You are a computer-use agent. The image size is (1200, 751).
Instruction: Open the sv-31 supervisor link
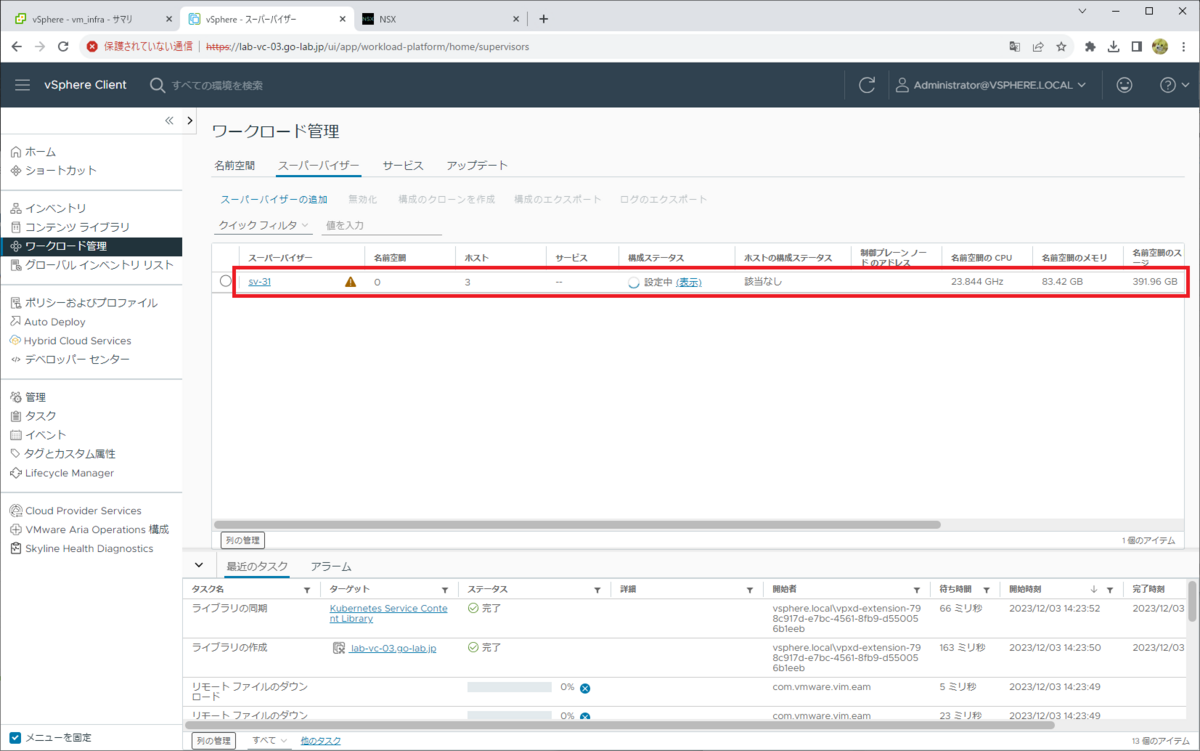pyautogui.click(x=259, y=282)
